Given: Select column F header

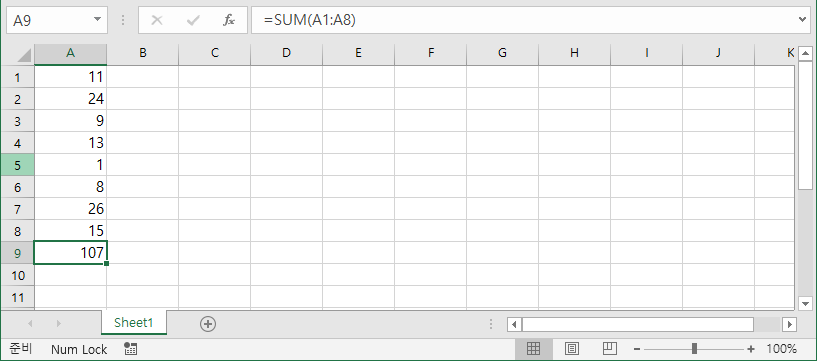Looking at the screenshot, I should 430,54.
